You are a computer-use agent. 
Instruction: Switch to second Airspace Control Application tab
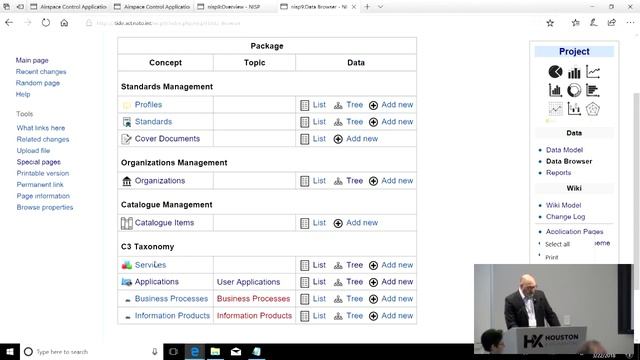[152, 7]
